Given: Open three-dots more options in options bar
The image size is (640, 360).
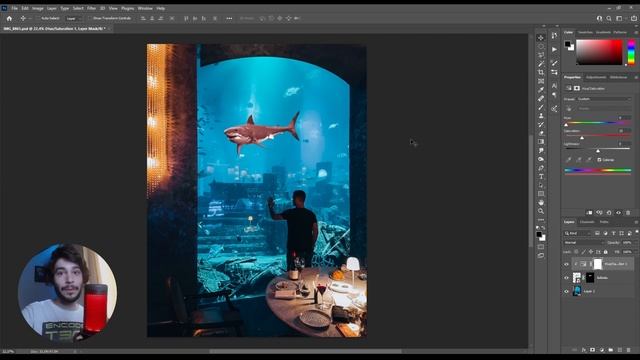Looking at the screenshot, I should (229, 18).
